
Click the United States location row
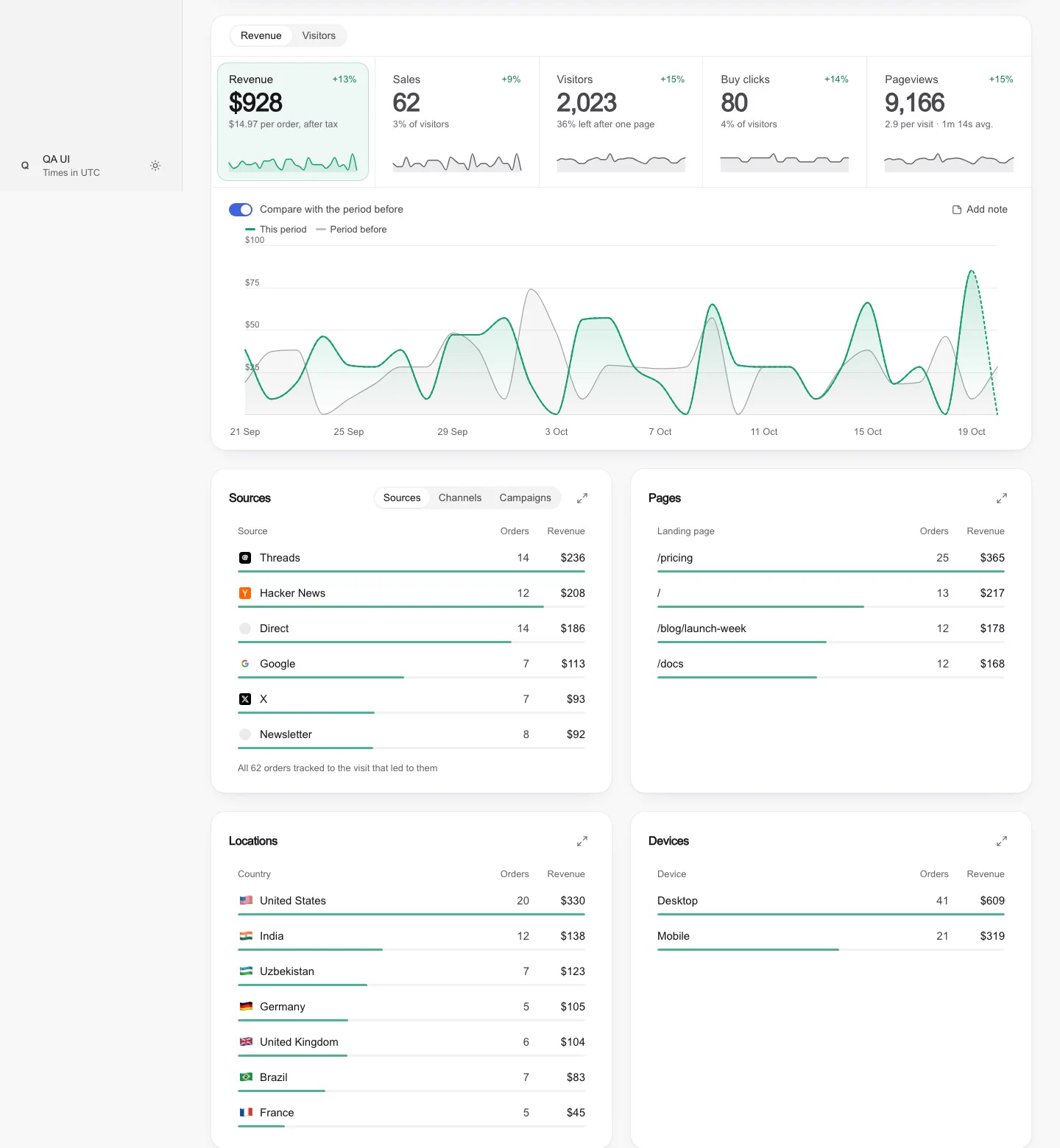point(411,902)
